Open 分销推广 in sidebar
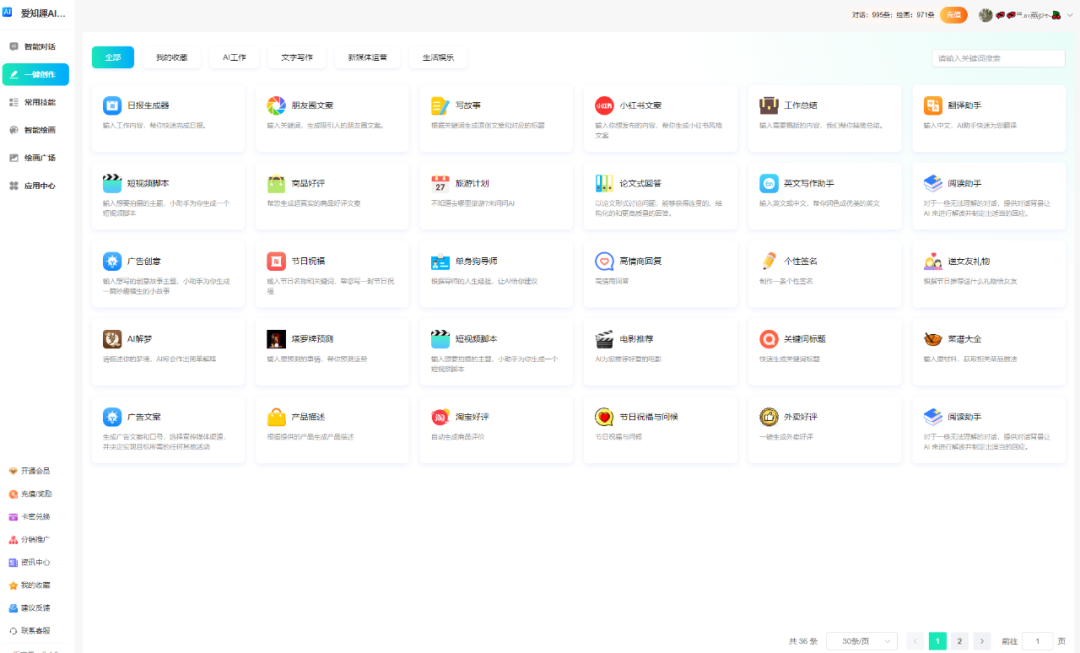Screen dimensions: 1080x653 [x=30, y=539]
